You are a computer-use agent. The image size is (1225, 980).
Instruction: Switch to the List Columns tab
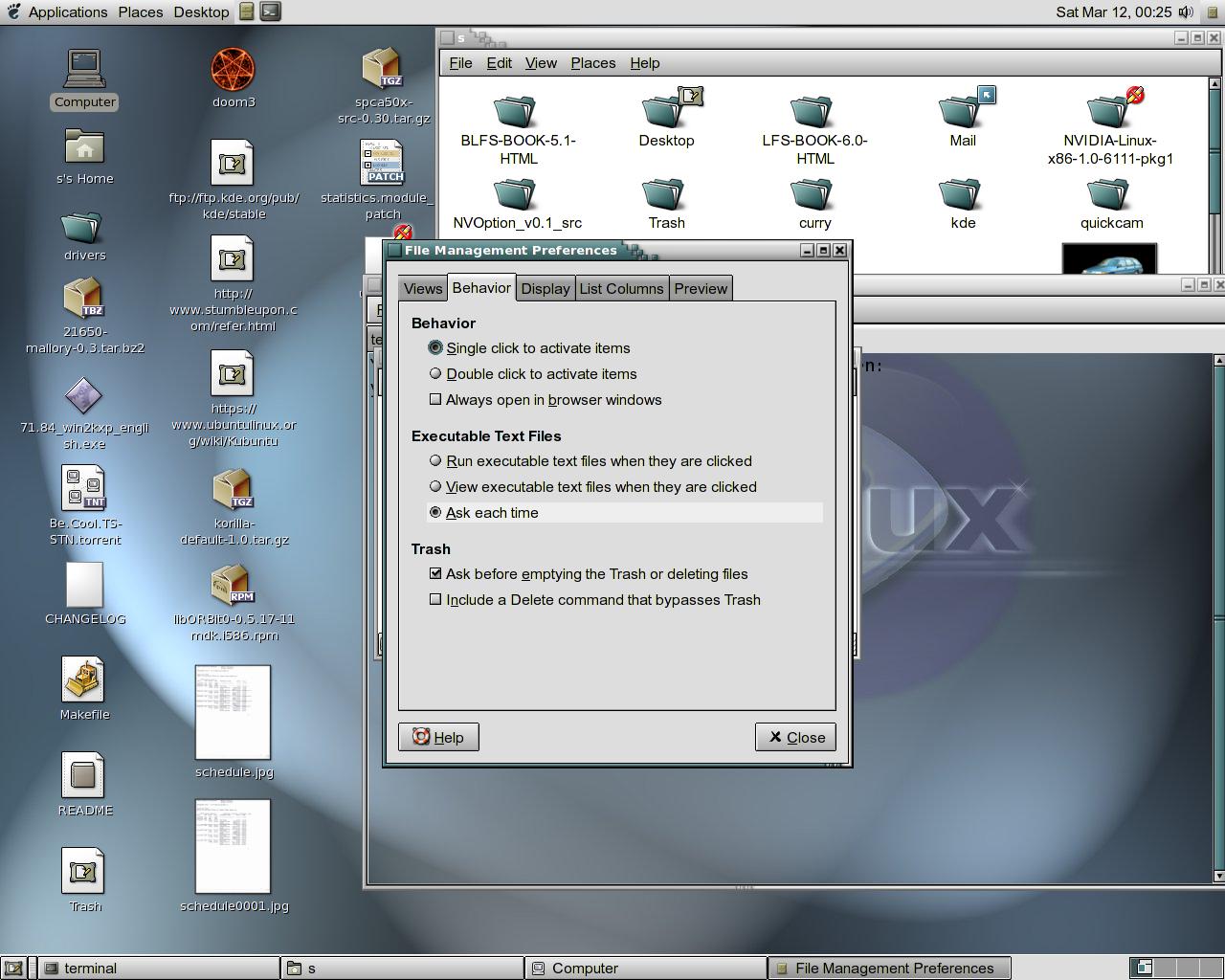click(x=621, y=289)
